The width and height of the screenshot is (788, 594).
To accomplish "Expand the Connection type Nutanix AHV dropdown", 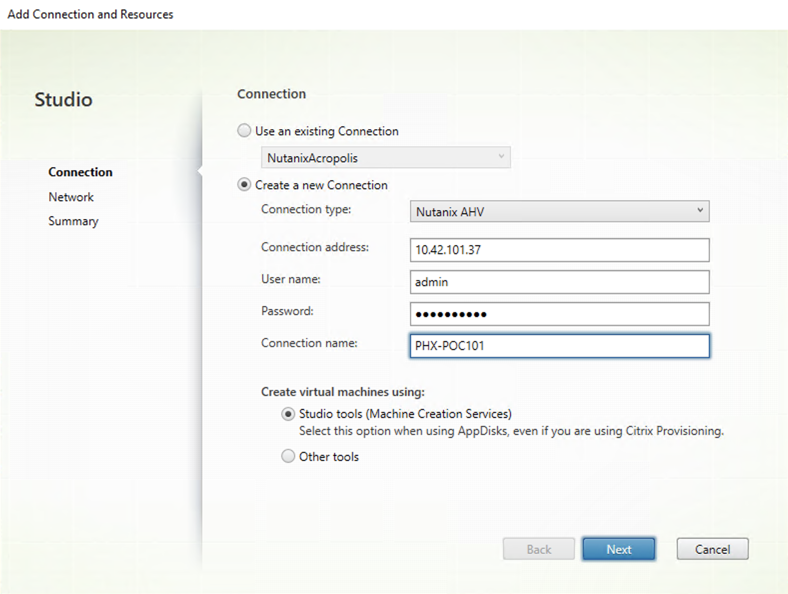I will (x=559, y=212).
